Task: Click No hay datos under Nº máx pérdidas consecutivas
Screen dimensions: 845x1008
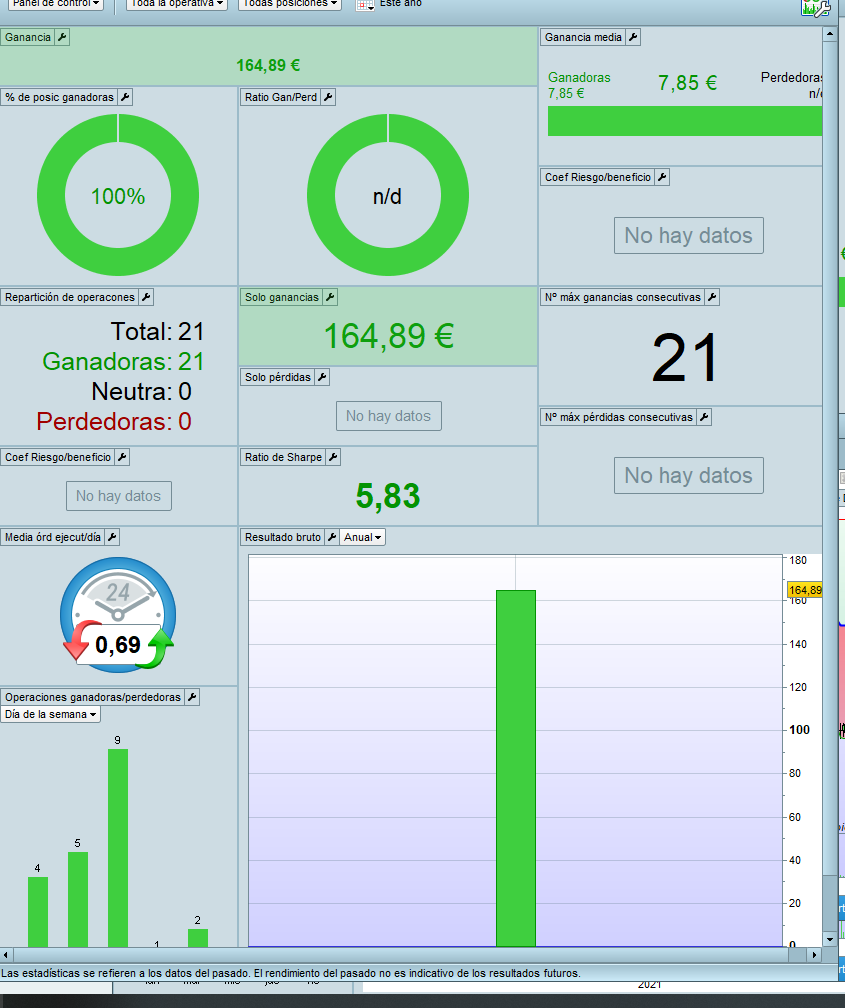Action: point(689,476)
